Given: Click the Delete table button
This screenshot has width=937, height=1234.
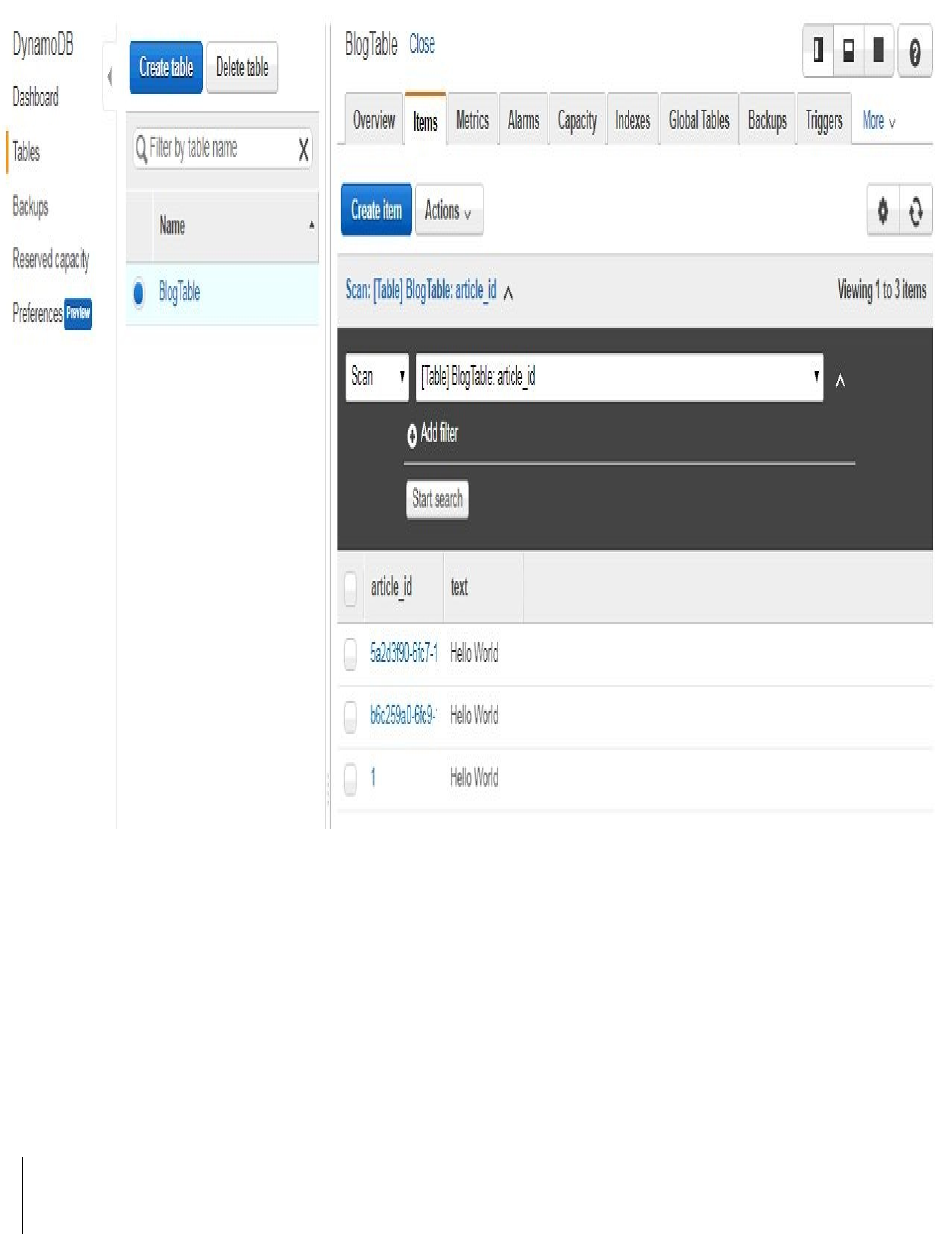Looking at the screenshot, I should 242,68.
